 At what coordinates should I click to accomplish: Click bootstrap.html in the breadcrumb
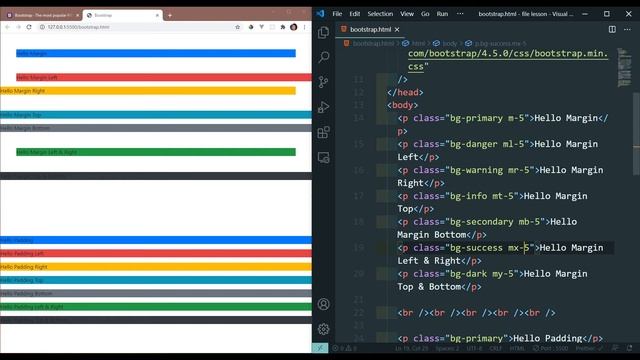tap(373, 43)
